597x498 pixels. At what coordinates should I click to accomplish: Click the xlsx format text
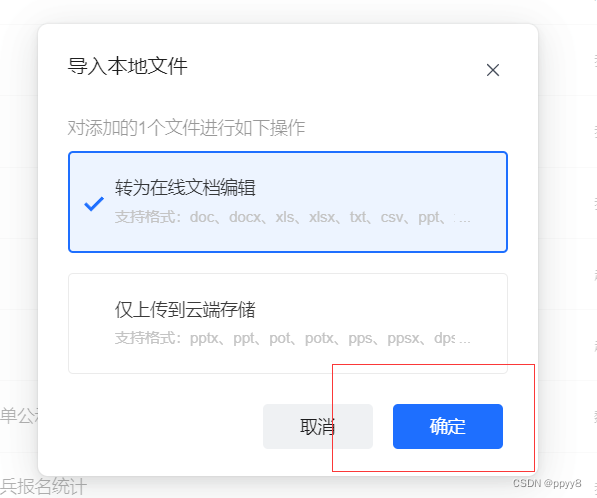point(322,217)
